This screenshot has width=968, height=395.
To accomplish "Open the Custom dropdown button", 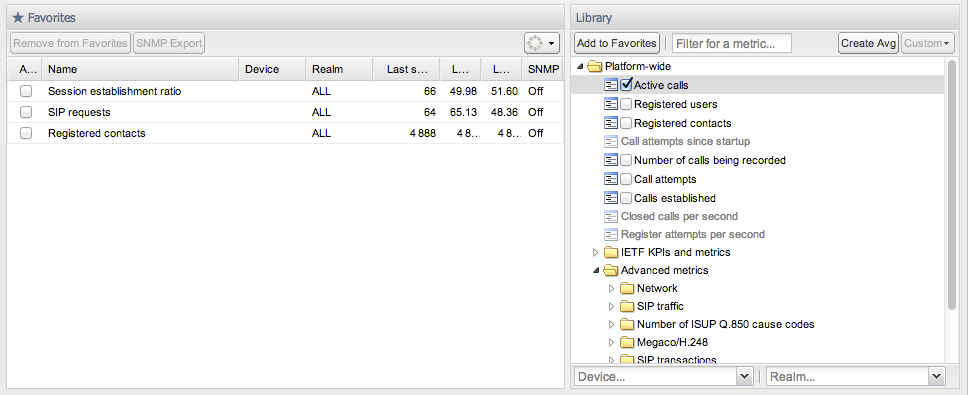I will [x=928, y=43].
